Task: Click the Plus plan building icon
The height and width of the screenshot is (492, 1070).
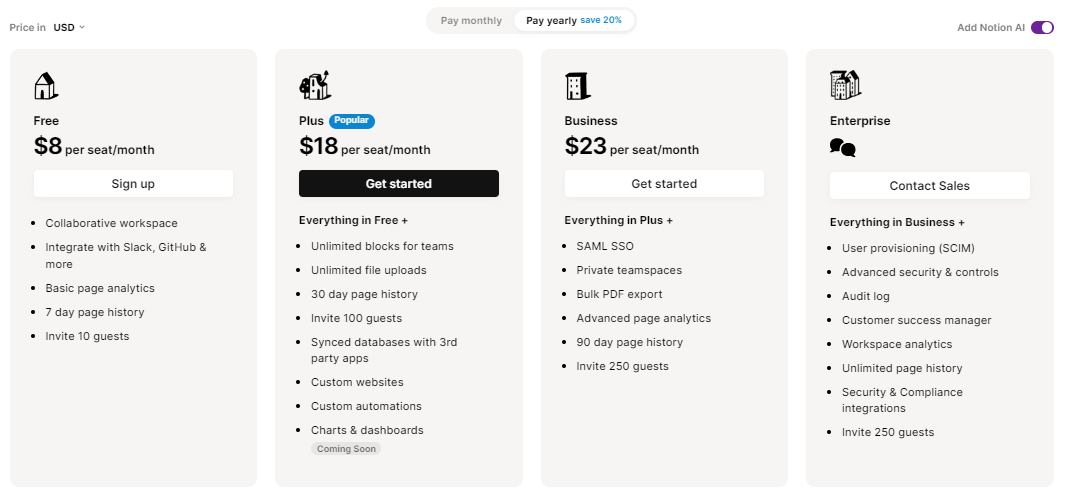Action: [x=315, y=85]
